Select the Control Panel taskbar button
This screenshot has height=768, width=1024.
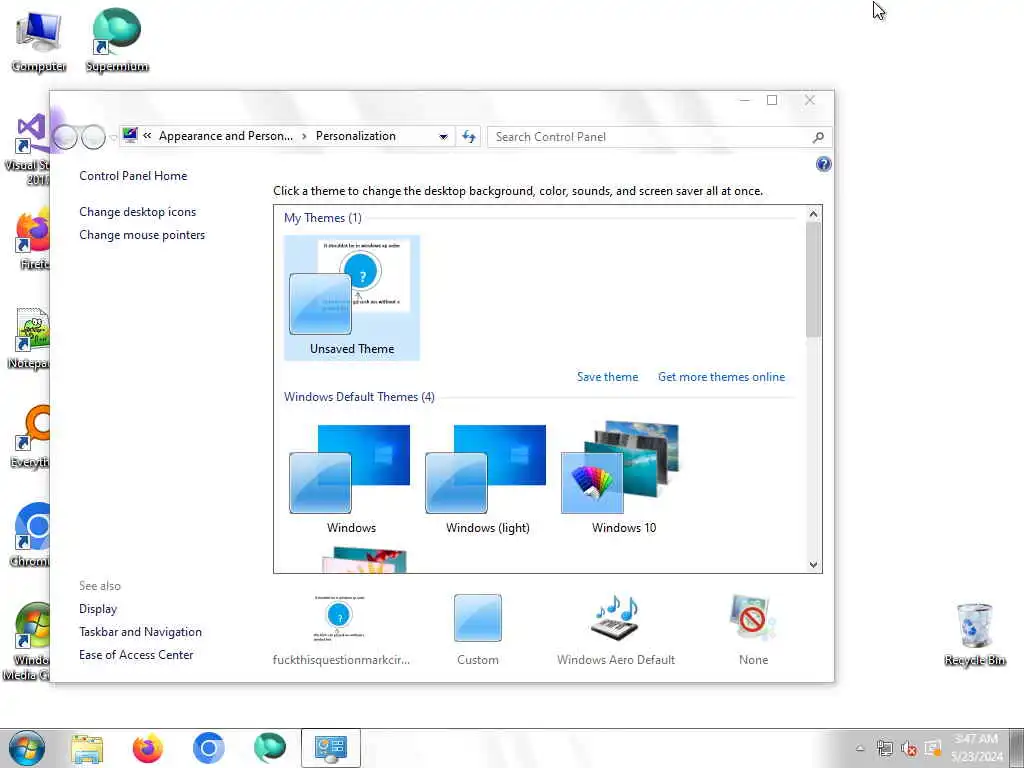point(330,748)
